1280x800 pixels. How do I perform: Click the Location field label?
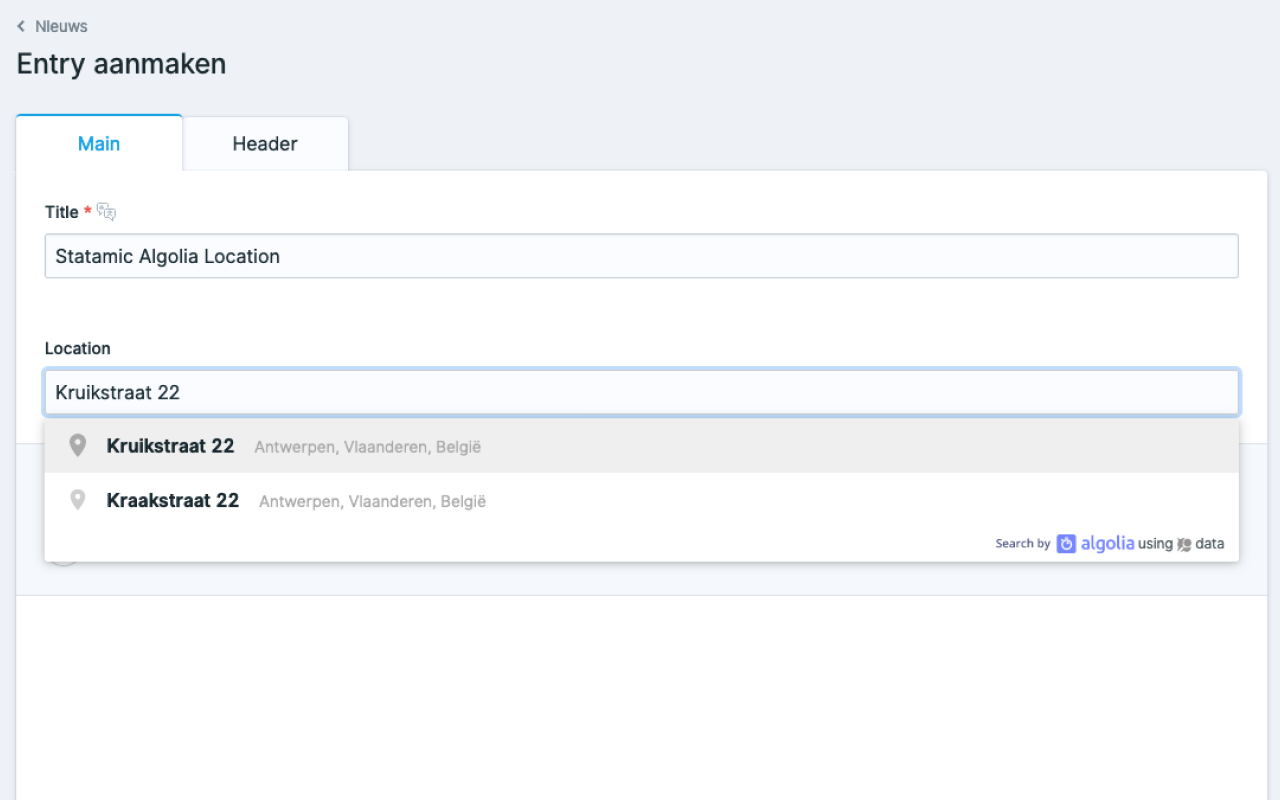point(78,348)
